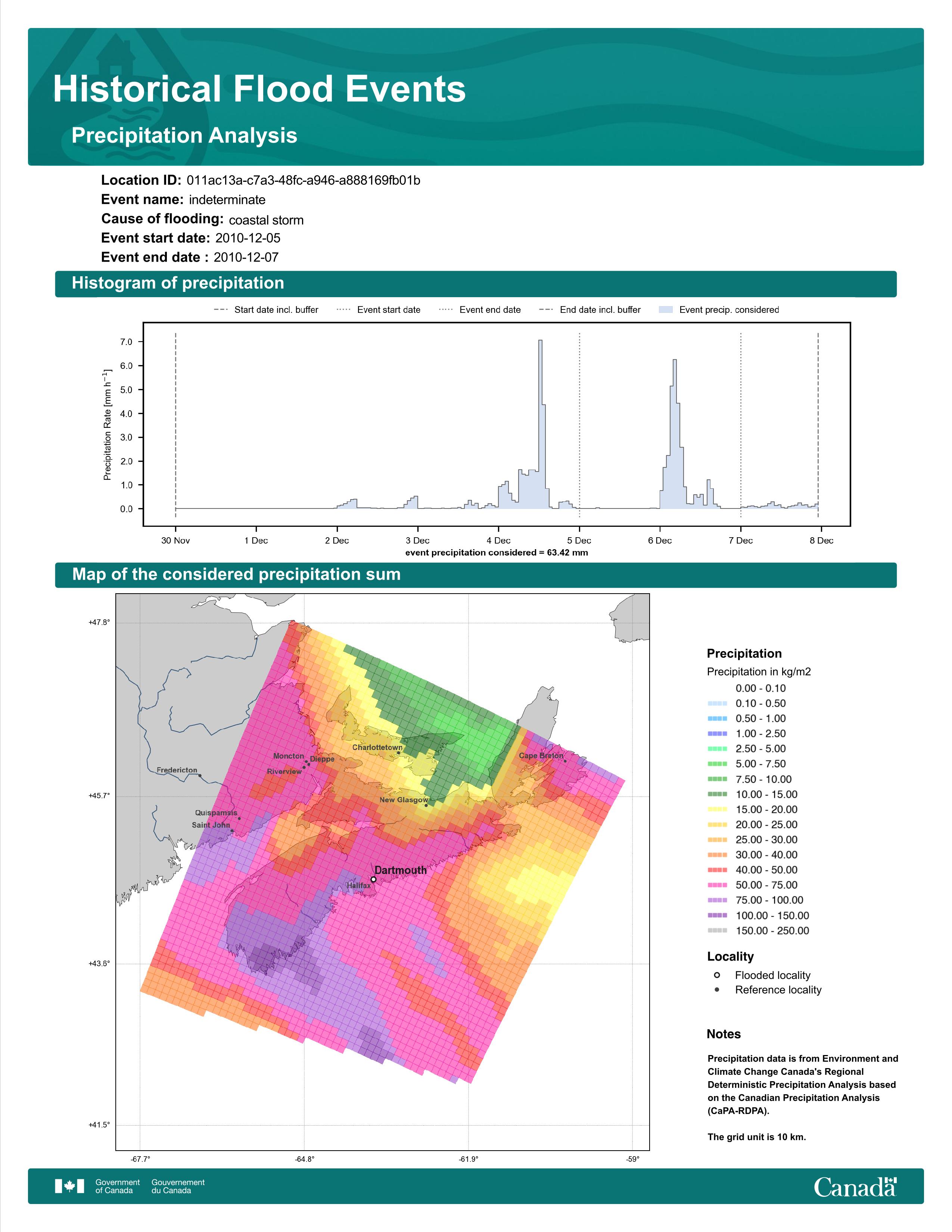Click the New Glasgow label on the map
The height and width of the screenshot is (1232, 952).
[404, 800]
